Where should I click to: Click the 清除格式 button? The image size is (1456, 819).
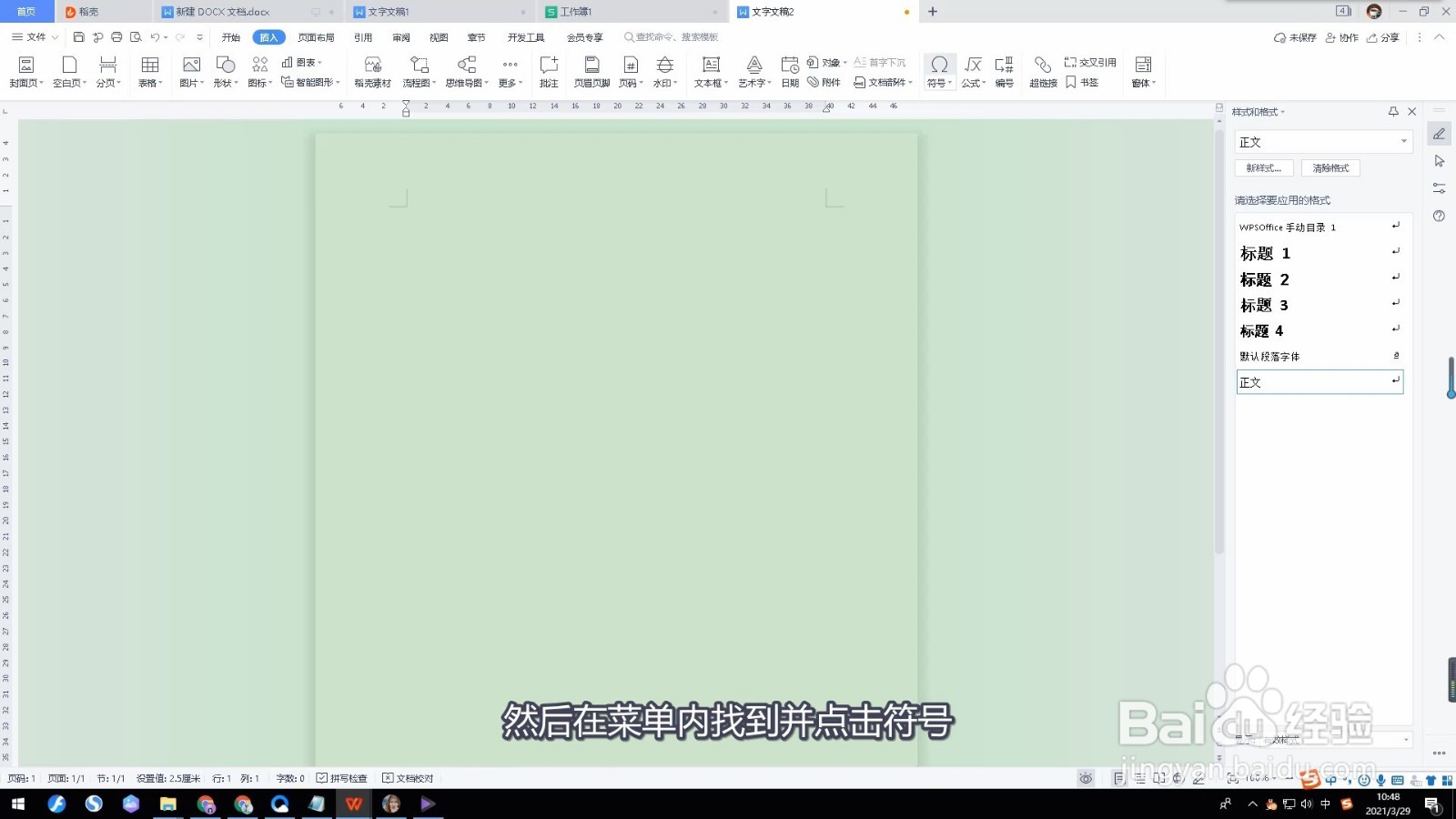(1330, 167)
